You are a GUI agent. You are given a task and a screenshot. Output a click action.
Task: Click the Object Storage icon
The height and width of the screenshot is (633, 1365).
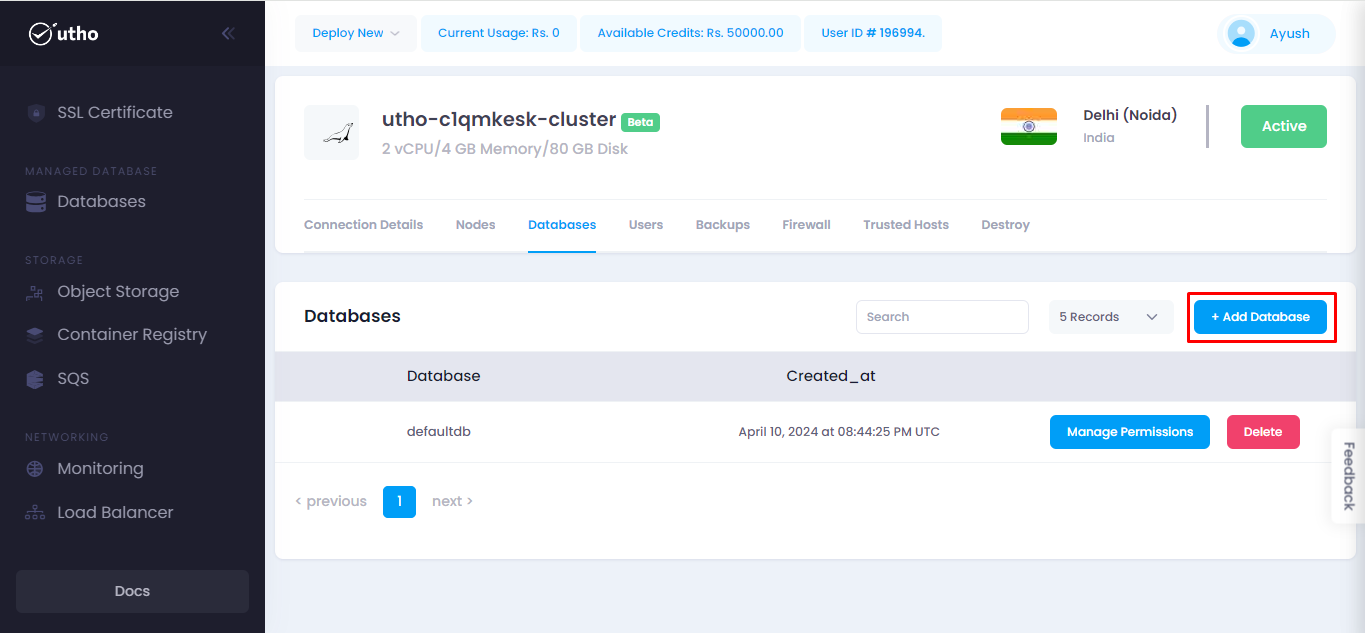(36, 292)
